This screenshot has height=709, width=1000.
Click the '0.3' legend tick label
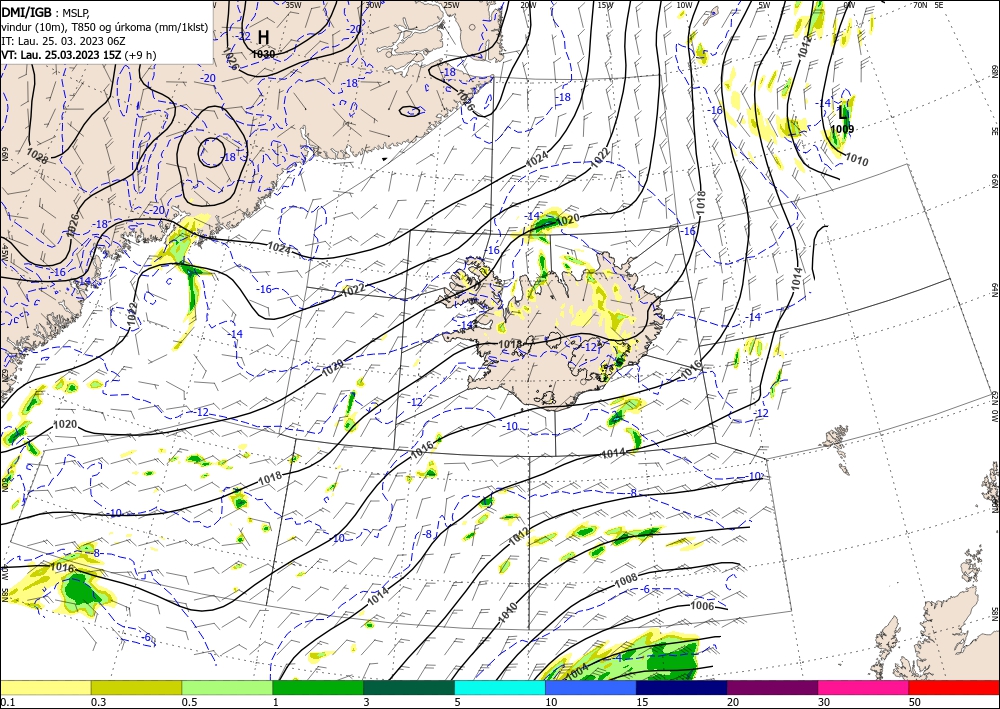coord(98,702)
